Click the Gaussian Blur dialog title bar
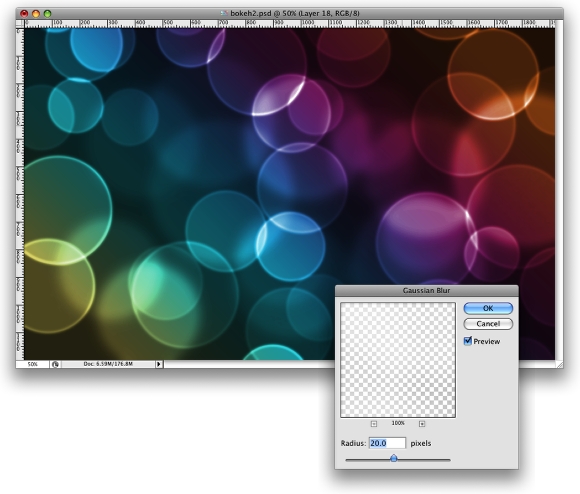 point(426,291)
